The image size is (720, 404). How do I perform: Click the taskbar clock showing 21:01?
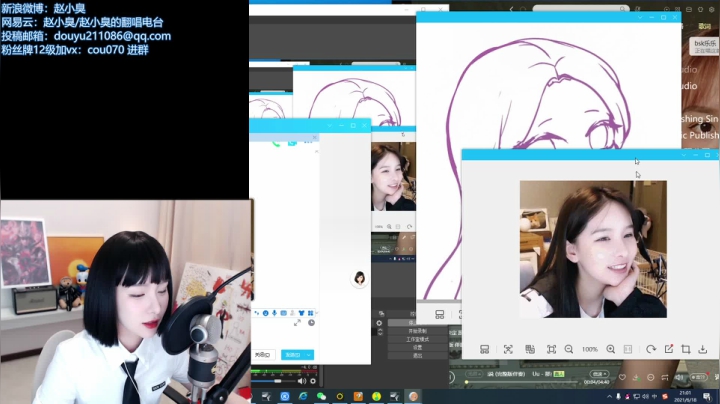pyautogui.click(x=685, y=396)
